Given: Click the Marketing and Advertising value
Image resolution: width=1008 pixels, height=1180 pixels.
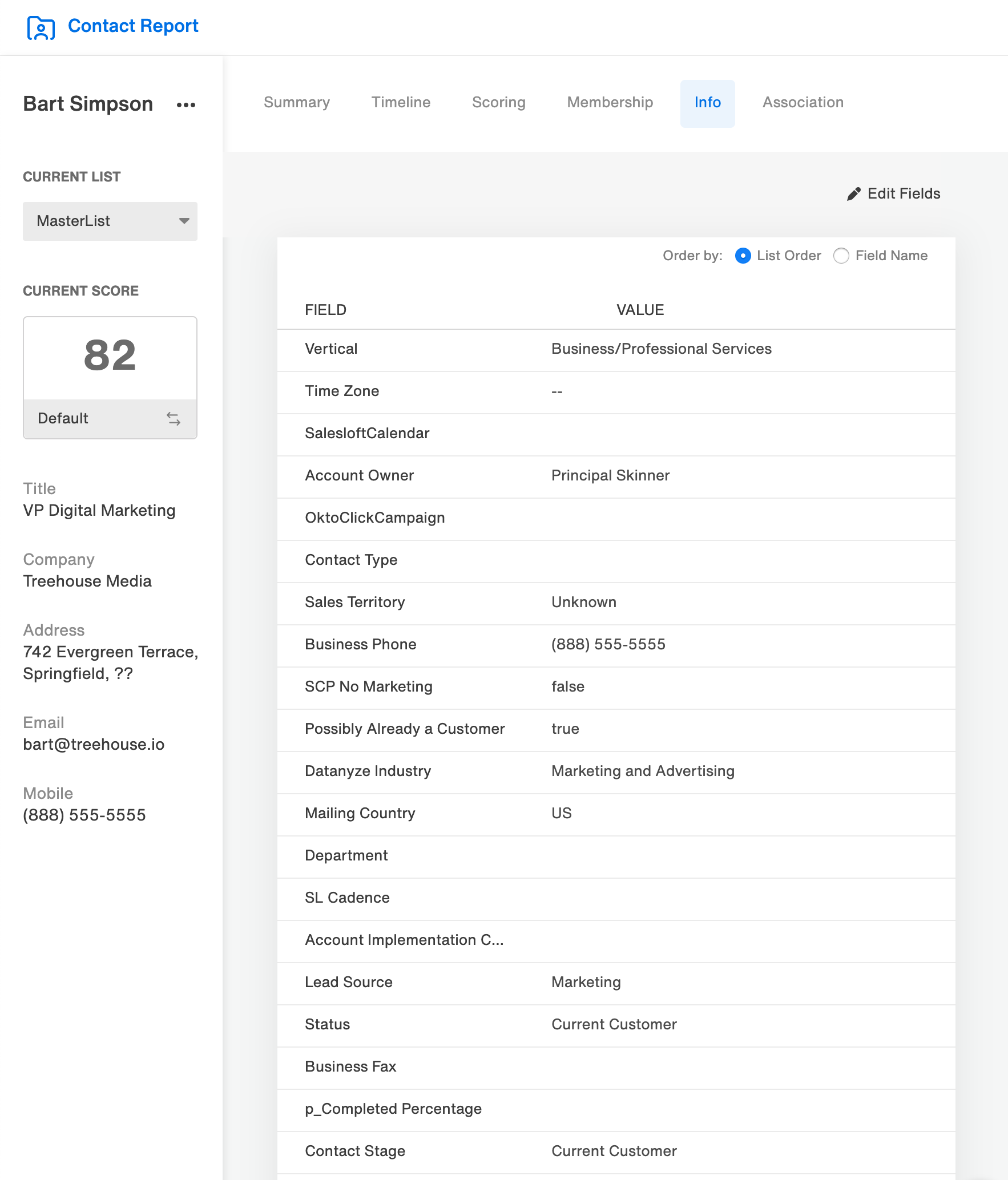Looking at the screenshot, I should point(643,771).
